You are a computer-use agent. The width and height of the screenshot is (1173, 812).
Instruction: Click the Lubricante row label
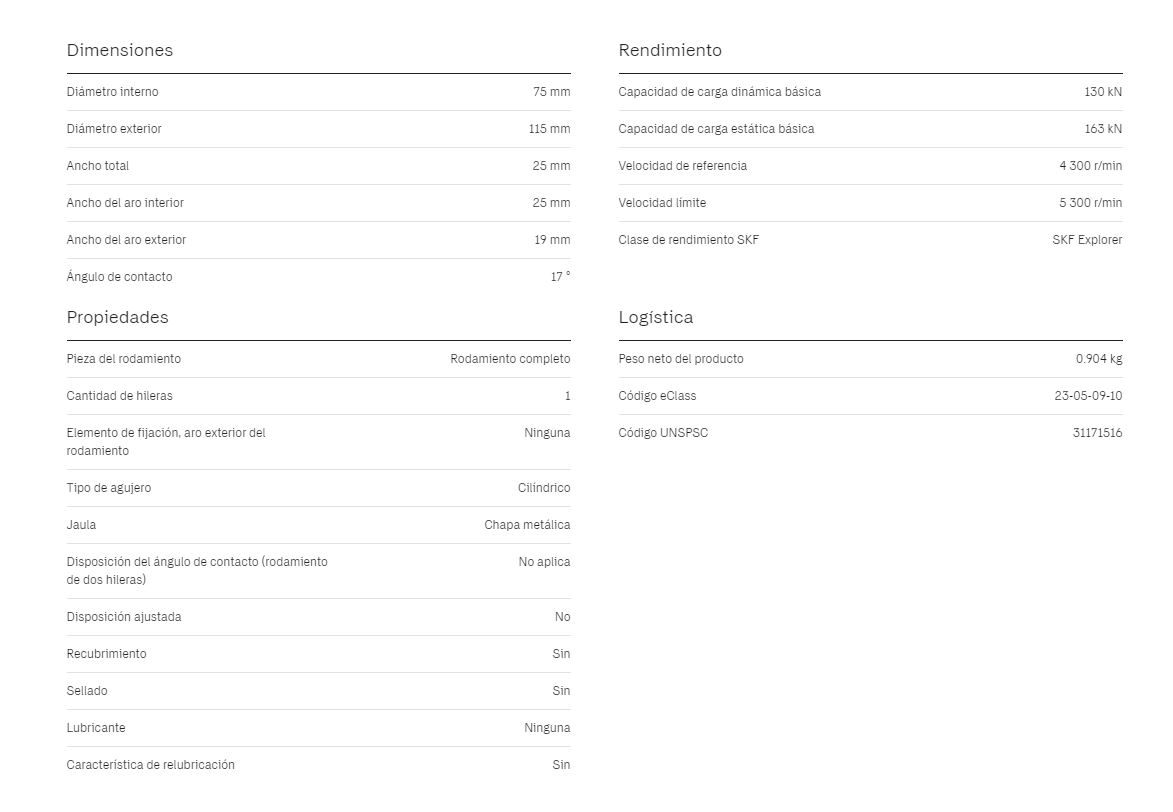tap(96, 728)
